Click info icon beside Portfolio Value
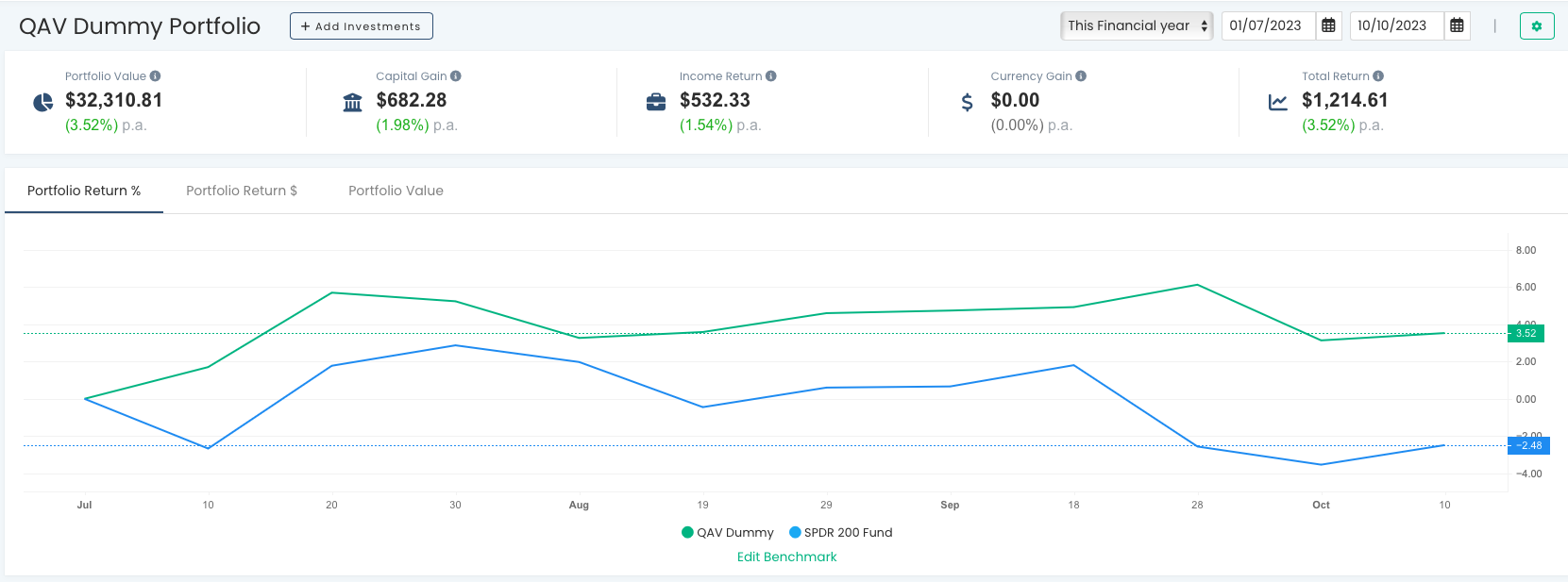This screenshot has width=1568, height=582. point(156,76)
